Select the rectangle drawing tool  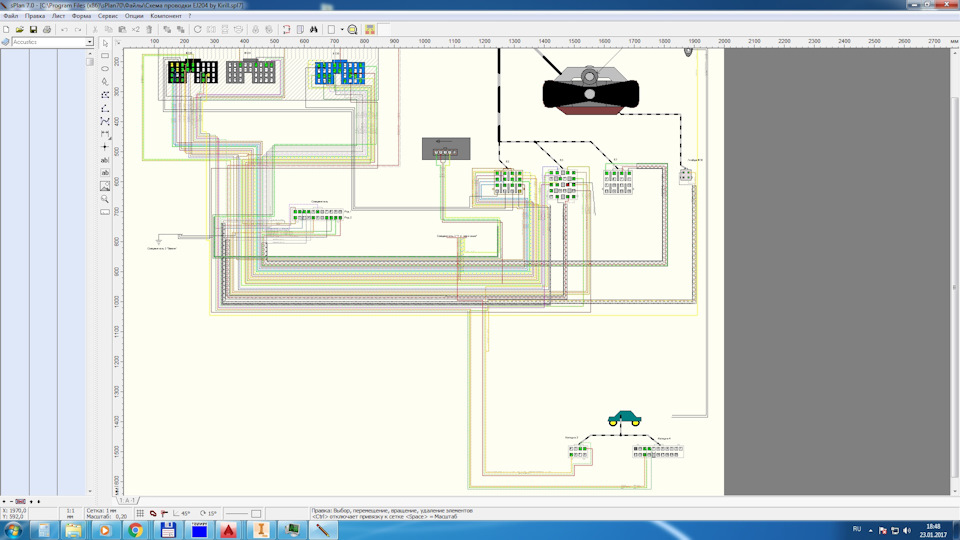[x=105, y=57]
